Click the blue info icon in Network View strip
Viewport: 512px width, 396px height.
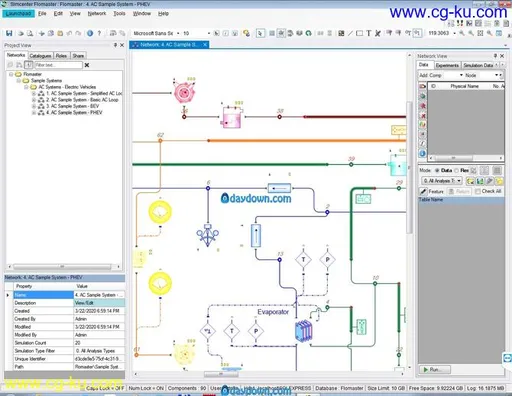click(x=423, y=153)
